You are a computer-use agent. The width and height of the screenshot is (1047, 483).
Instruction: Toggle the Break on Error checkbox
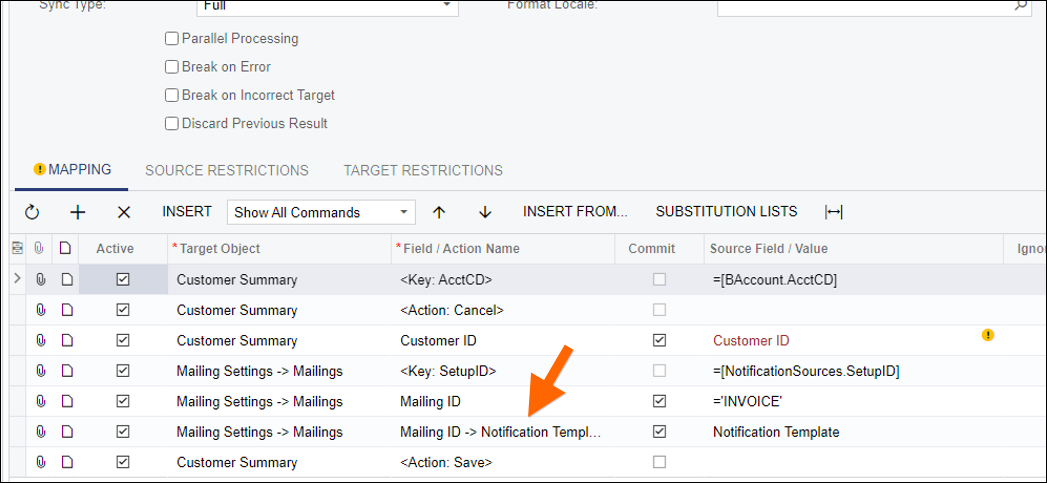tap(171, 67)
